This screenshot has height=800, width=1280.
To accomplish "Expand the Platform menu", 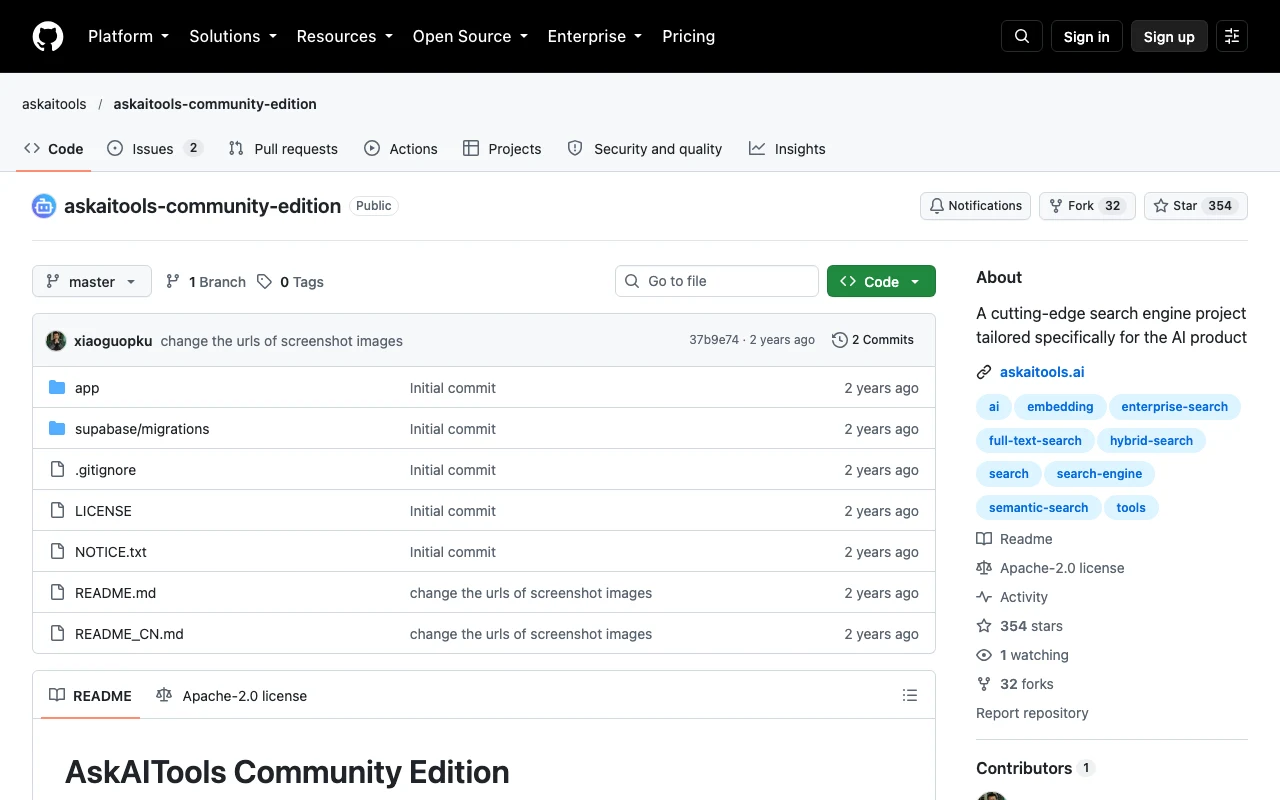I will pyautogui.click(x=128, y=36).
